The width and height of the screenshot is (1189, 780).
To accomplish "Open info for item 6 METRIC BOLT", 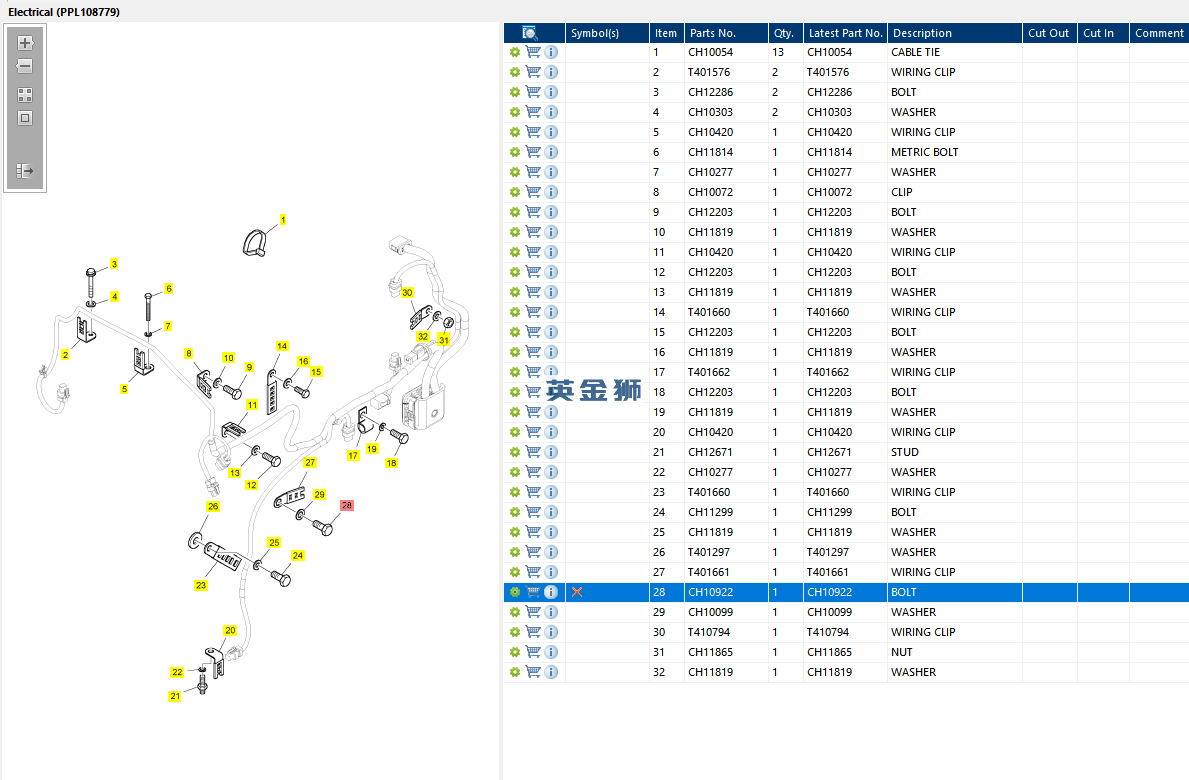I will pyautogui.click(x=551, y=152).
